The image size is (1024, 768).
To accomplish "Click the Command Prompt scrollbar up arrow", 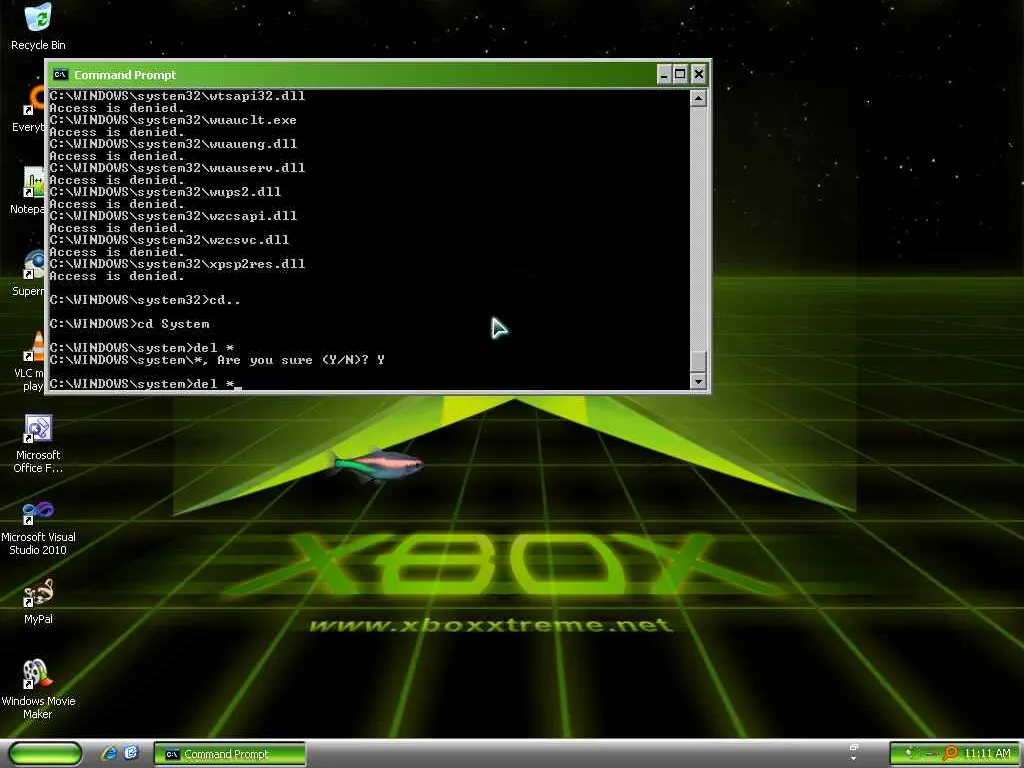I will click(698, 99).
